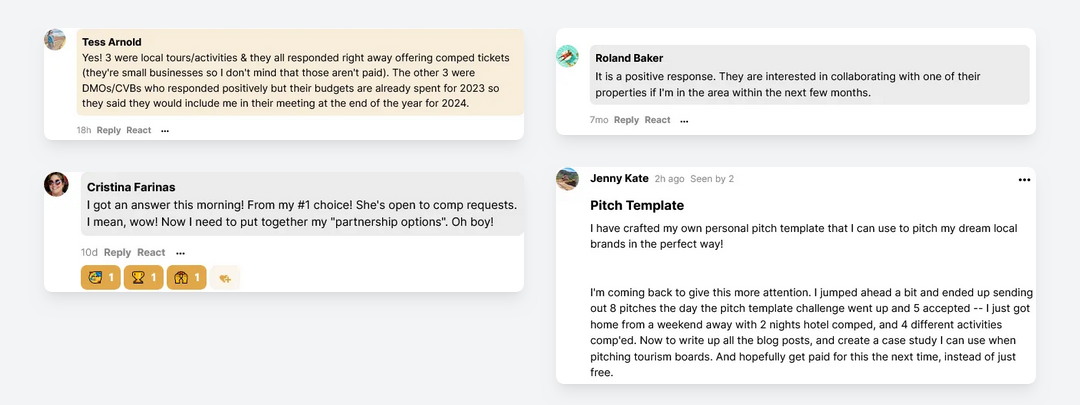Reply to Tess Arnold's comment
This screenshot has height=405, width=1080.
click(x=109, y=130)
